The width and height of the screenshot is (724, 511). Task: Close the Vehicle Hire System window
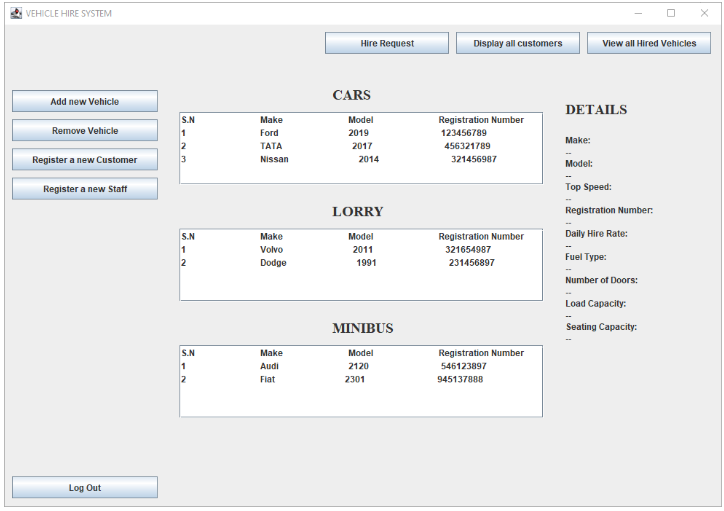pyautogui.click(x=704, y=13)
